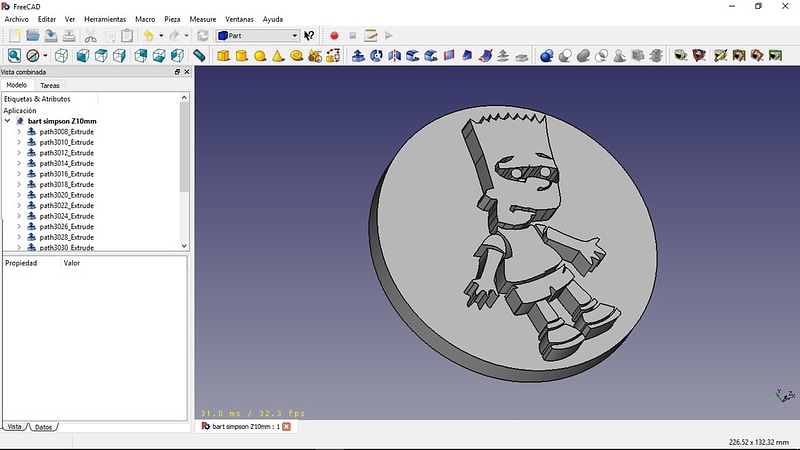Save the current document

click(x=51, y=36)
